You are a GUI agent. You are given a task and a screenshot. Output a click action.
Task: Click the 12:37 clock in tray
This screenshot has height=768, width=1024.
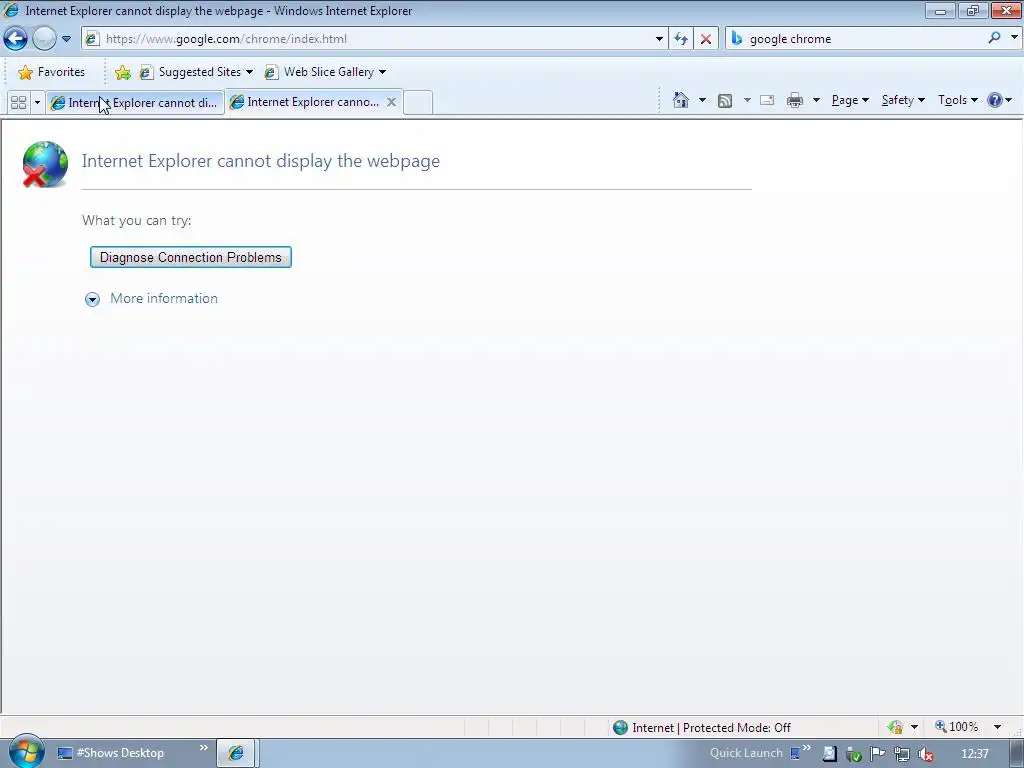(x=975, y=754)
